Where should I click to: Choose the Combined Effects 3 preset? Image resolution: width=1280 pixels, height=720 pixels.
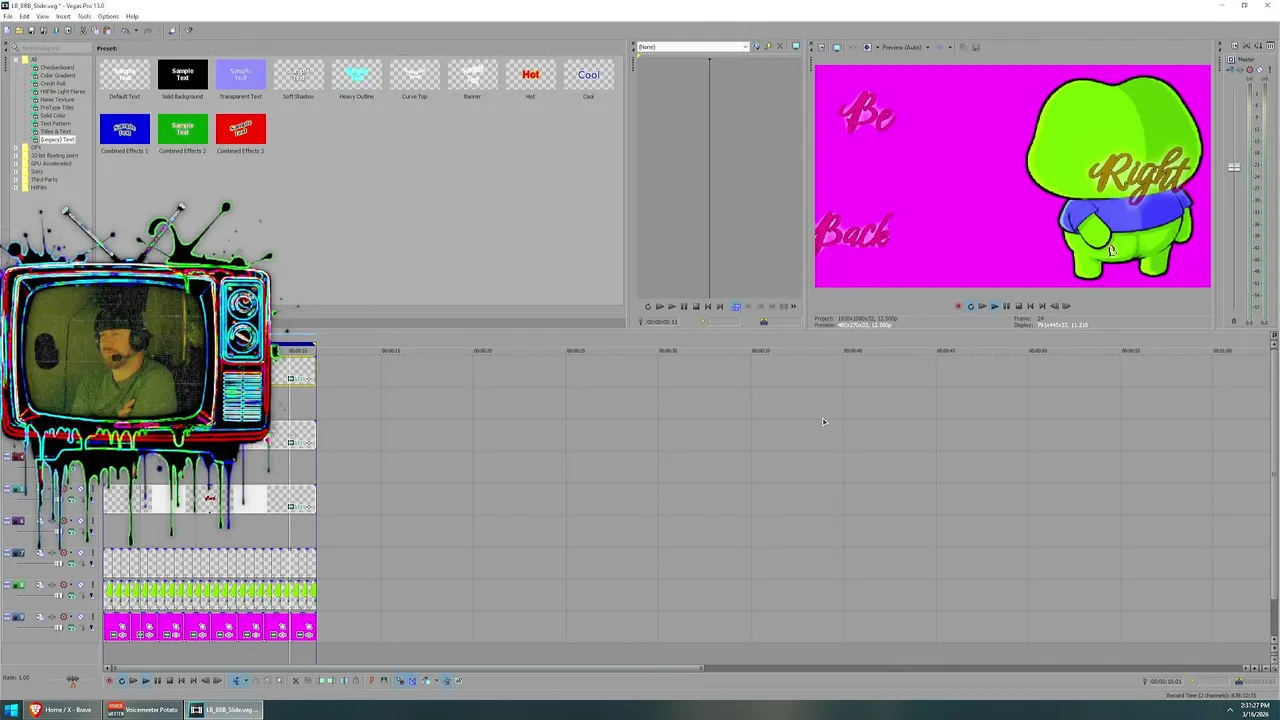coord(241,129)
